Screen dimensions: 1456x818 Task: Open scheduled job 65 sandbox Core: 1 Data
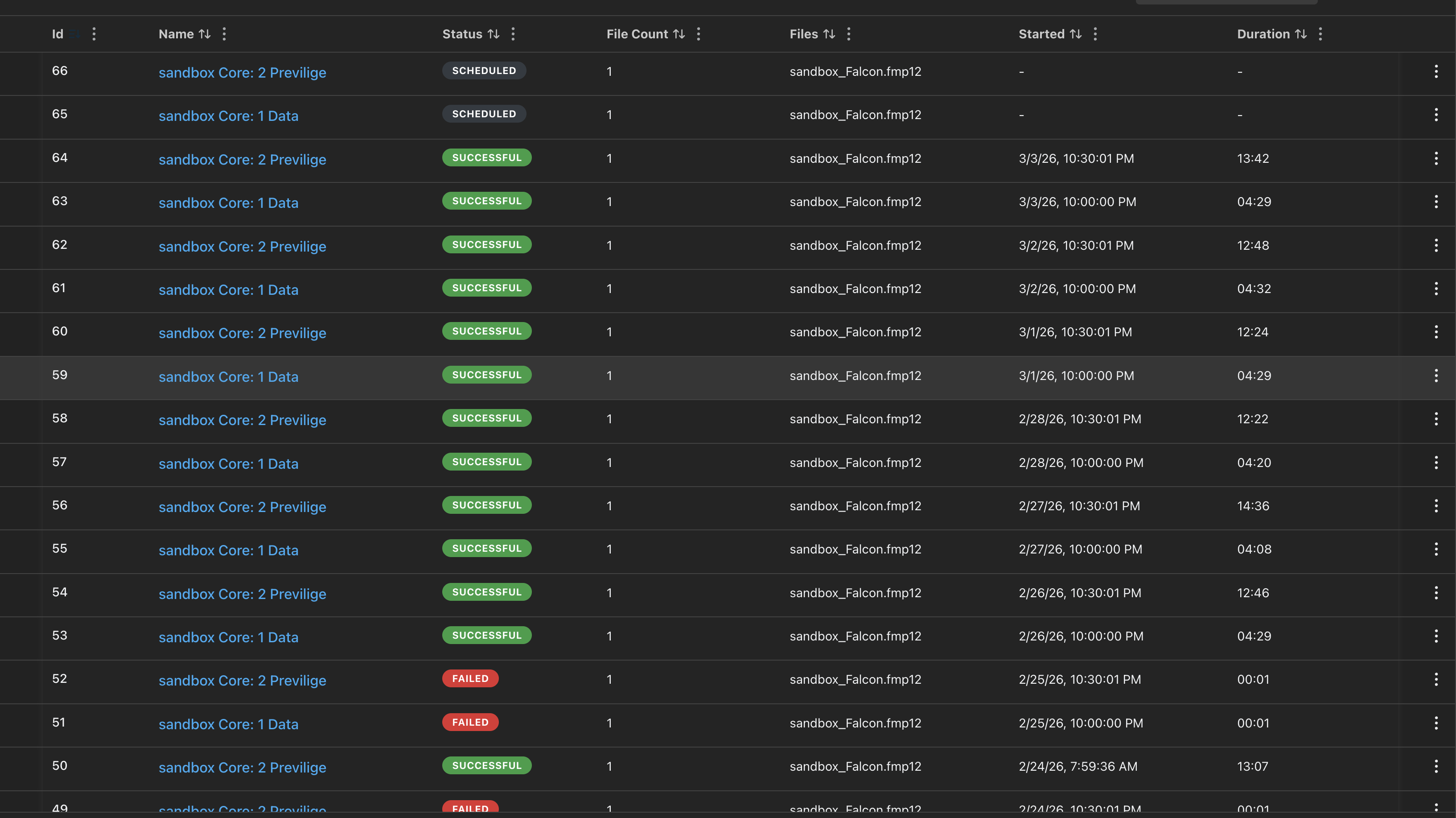pos(228,116)
